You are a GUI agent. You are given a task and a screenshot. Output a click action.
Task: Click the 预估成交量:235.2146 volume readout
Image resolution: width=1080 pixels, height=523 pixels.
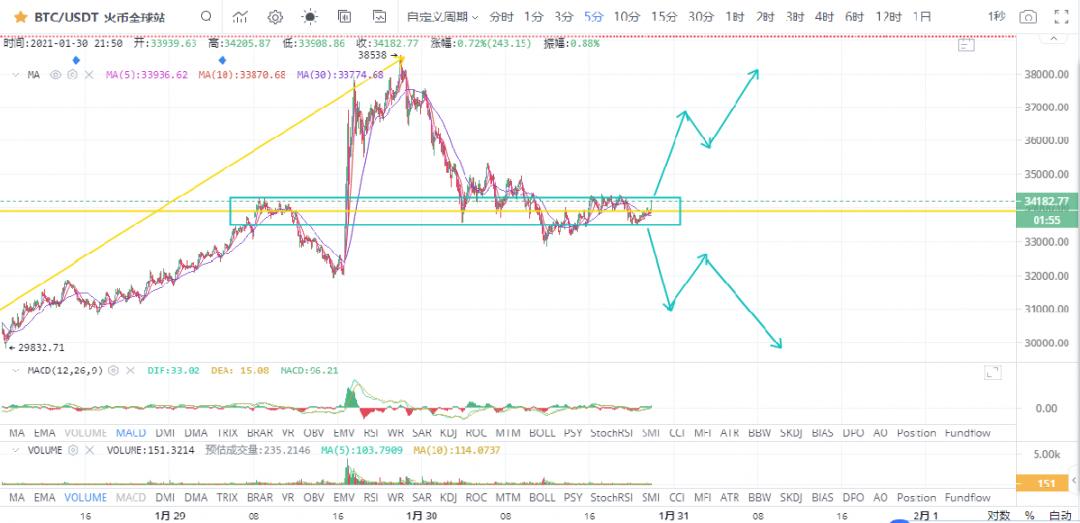click(258, 450)
